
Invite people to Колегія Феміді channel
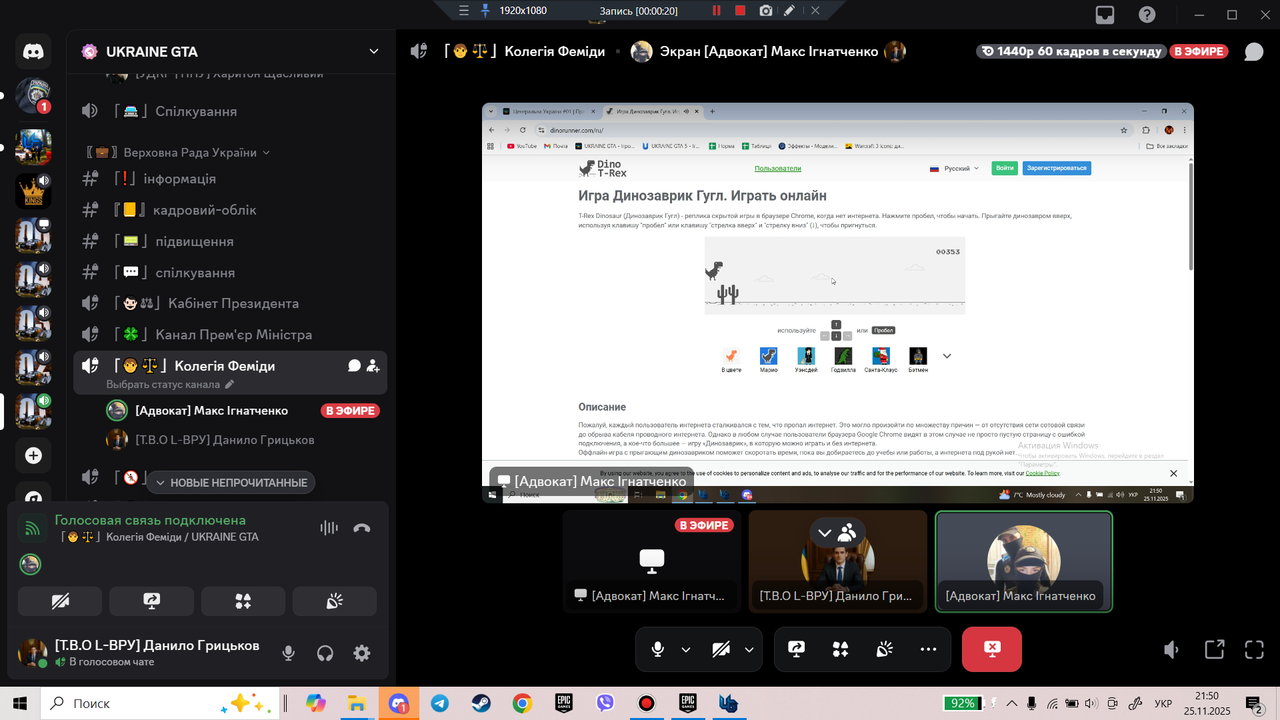[373, 366]
